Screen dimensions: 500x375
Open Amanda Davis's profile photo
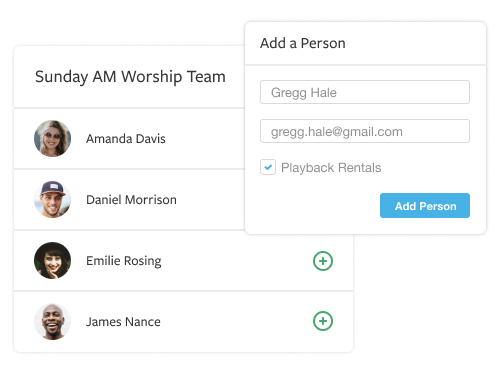click(53, 139)
